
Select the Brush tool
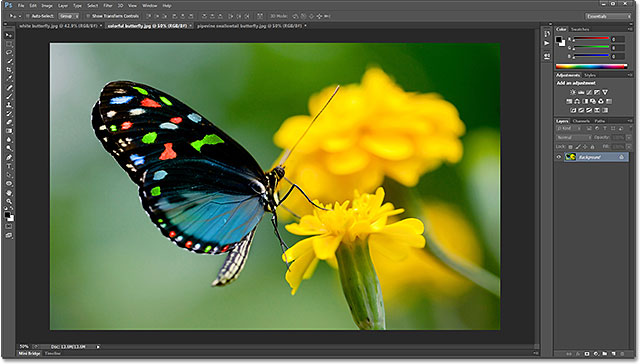[9, 97]
